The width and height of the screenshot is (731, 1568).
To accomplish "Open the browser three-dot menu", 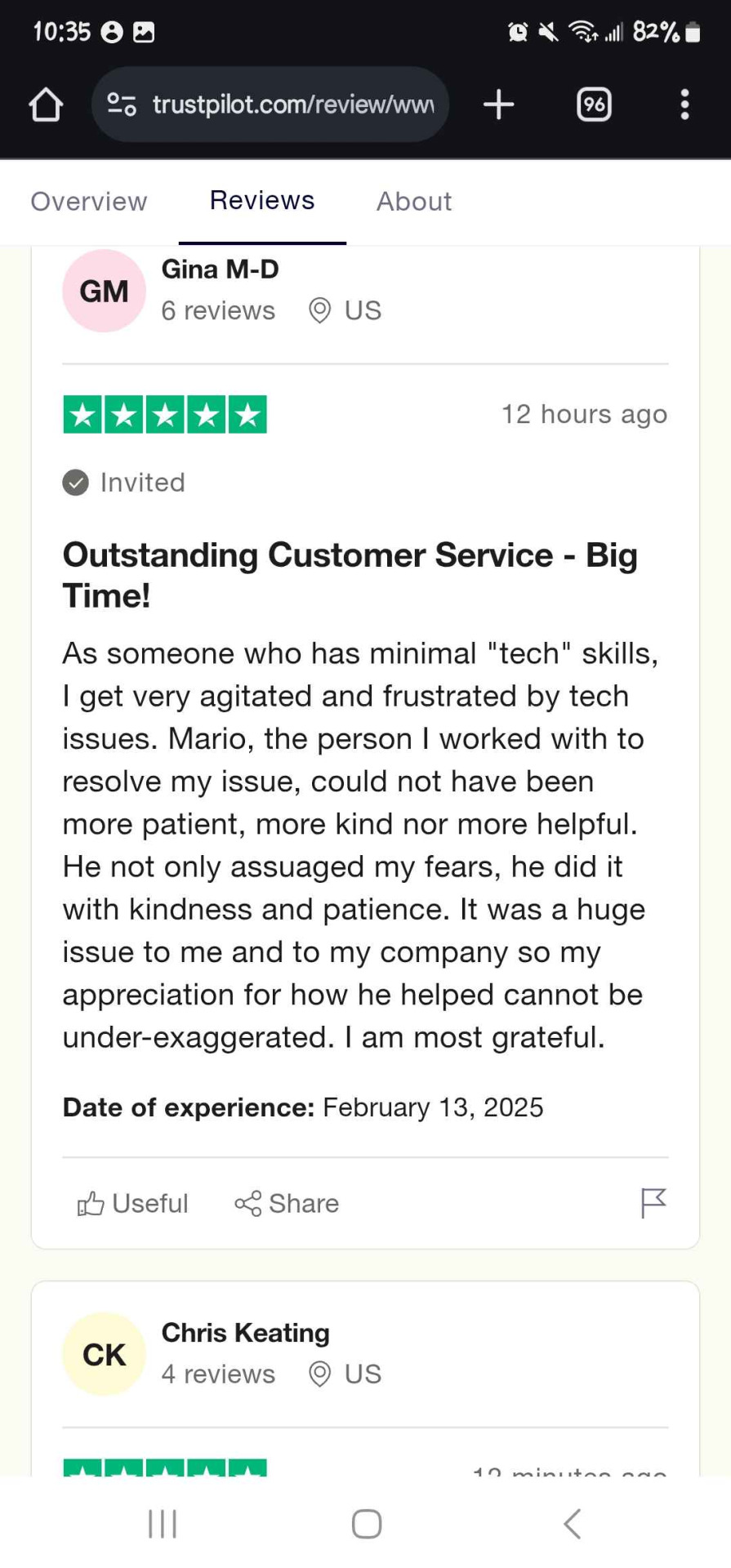I will tap(684, 105).
